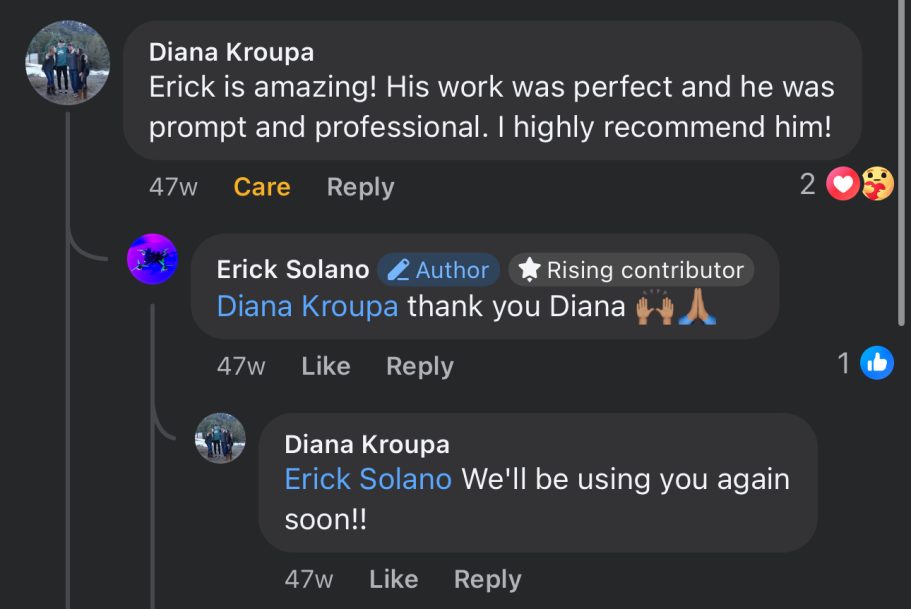Click the Author pencil badge
The image size is (911, 609).
(438, 270)
